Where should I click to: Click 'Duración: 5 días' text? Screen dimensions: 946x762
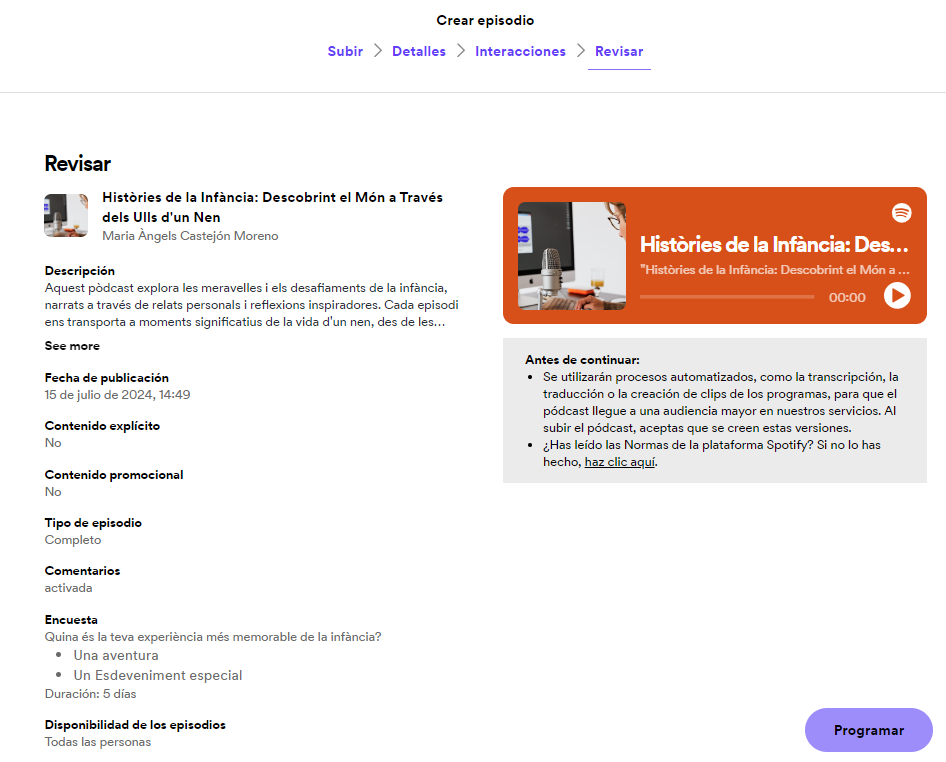pos(90,694)
